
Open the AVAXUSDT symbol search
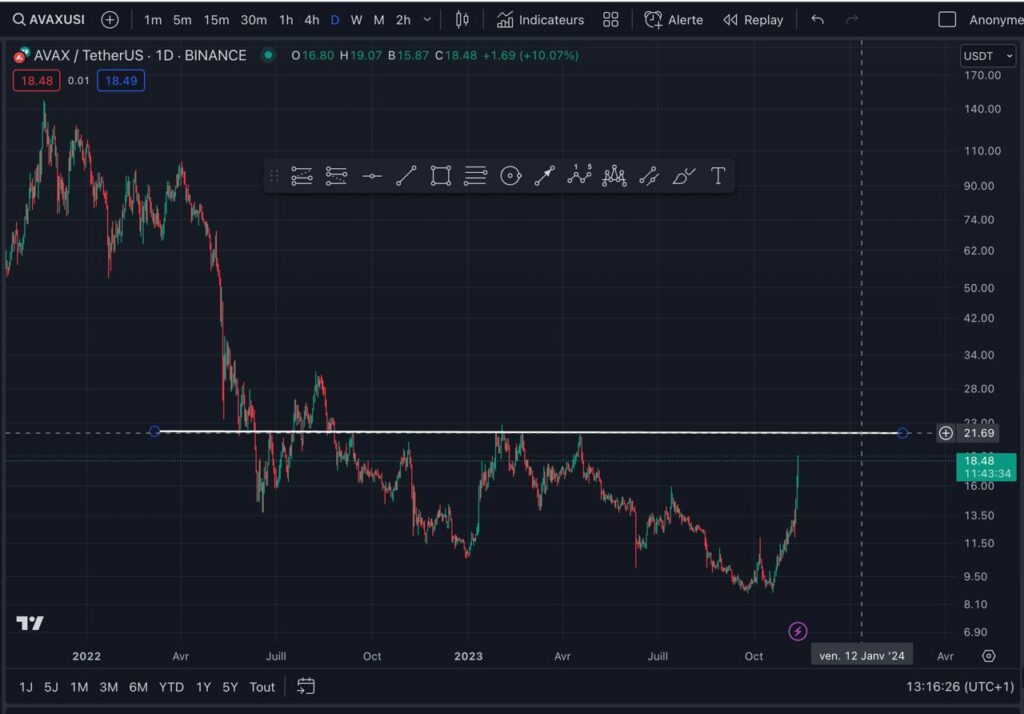pos(49,20)
